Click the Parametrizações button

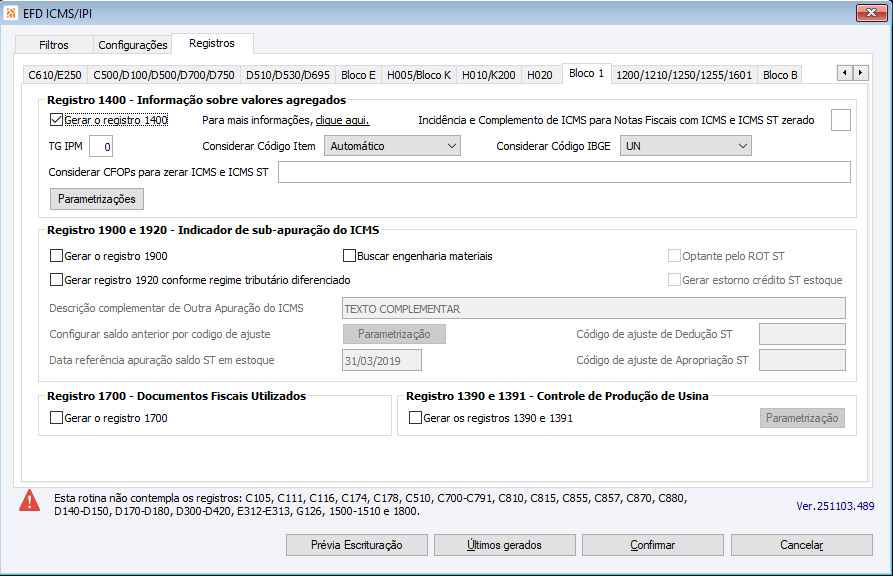click(x=97, y=199)
